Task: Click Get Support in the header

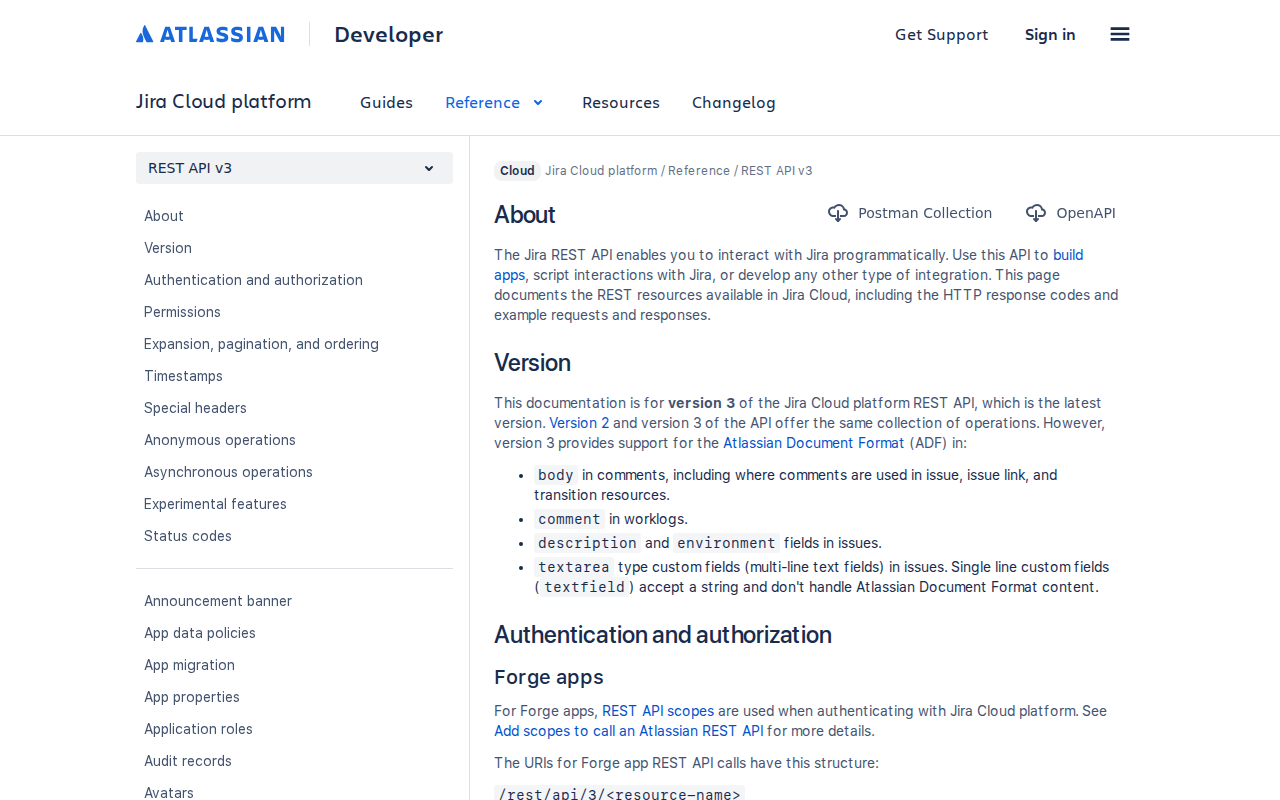Action: [941, 34]
